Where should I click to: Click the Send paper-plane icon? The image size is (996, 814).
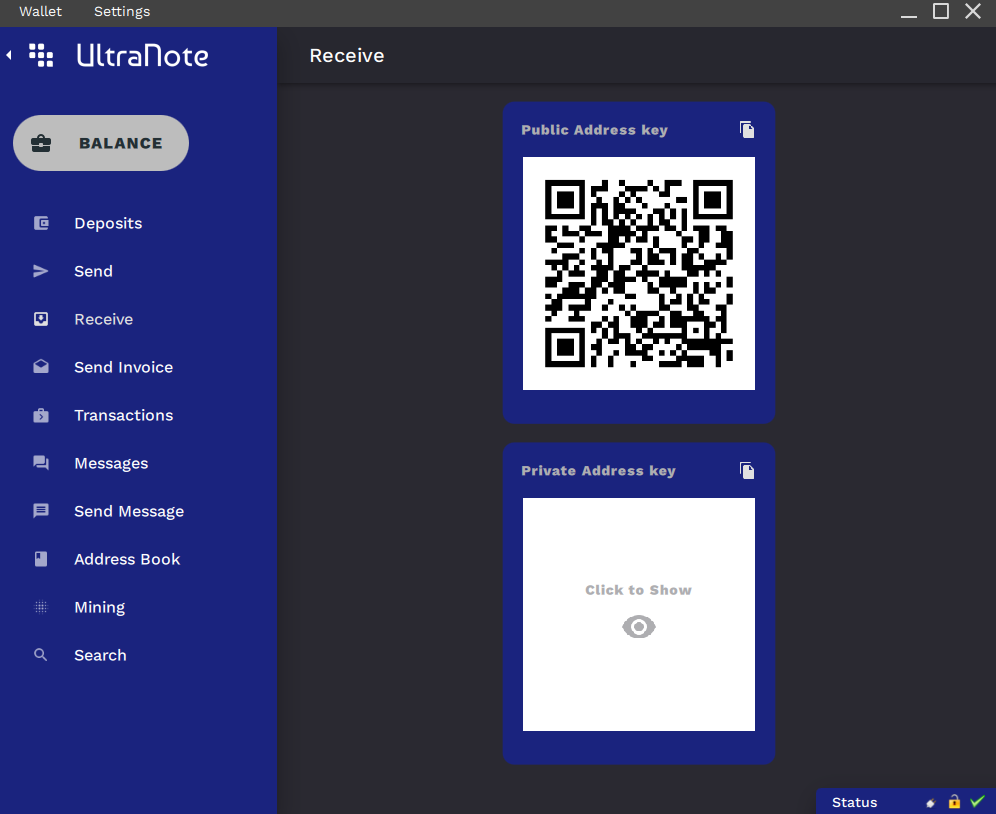tap(41, 271)
